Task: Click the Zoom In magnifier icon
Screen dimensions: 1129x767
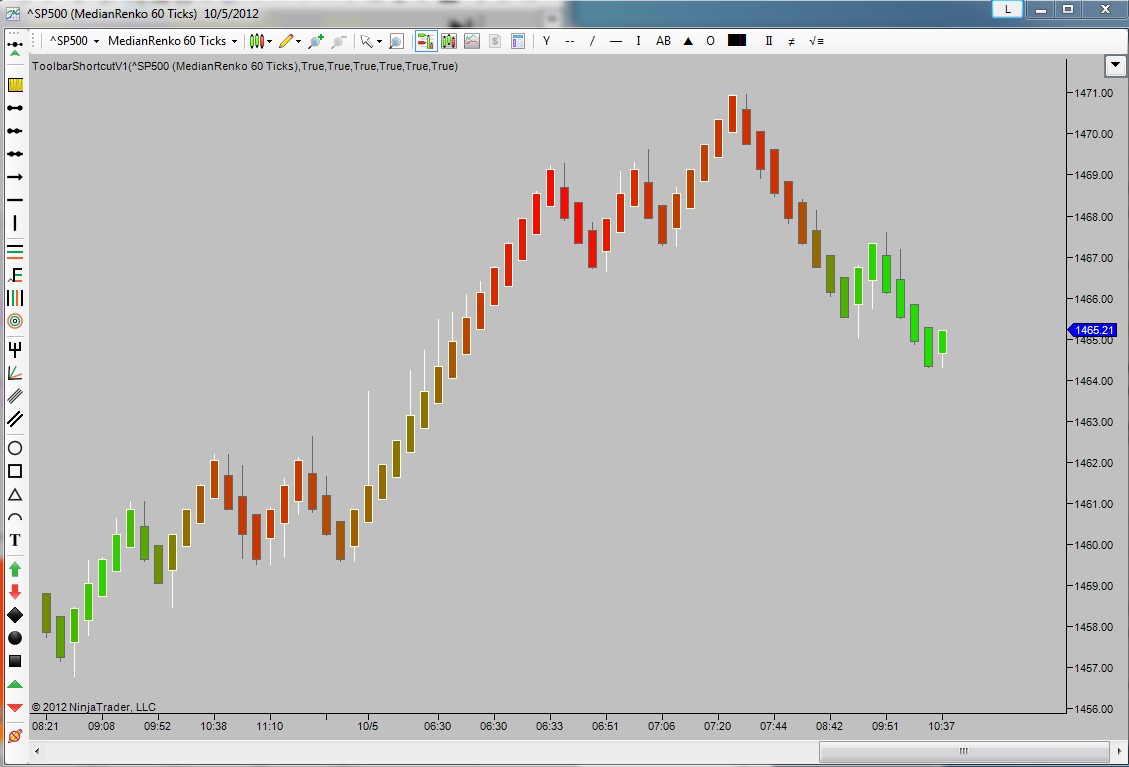Action: (x=315, y=41)
